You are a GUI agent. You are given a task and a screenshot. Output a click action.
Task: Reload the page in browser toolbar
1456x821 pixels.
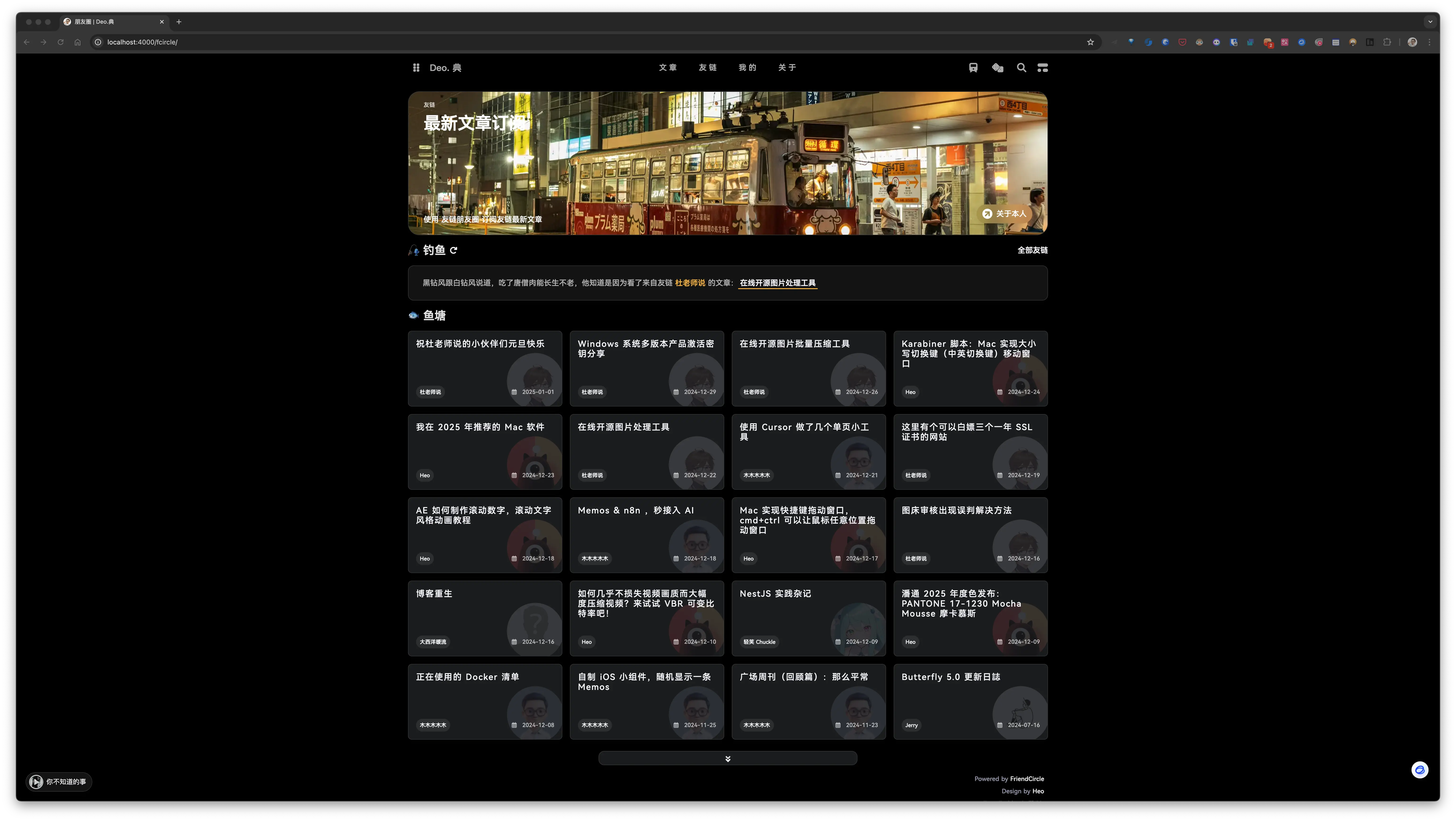click(x=61, y=42)
